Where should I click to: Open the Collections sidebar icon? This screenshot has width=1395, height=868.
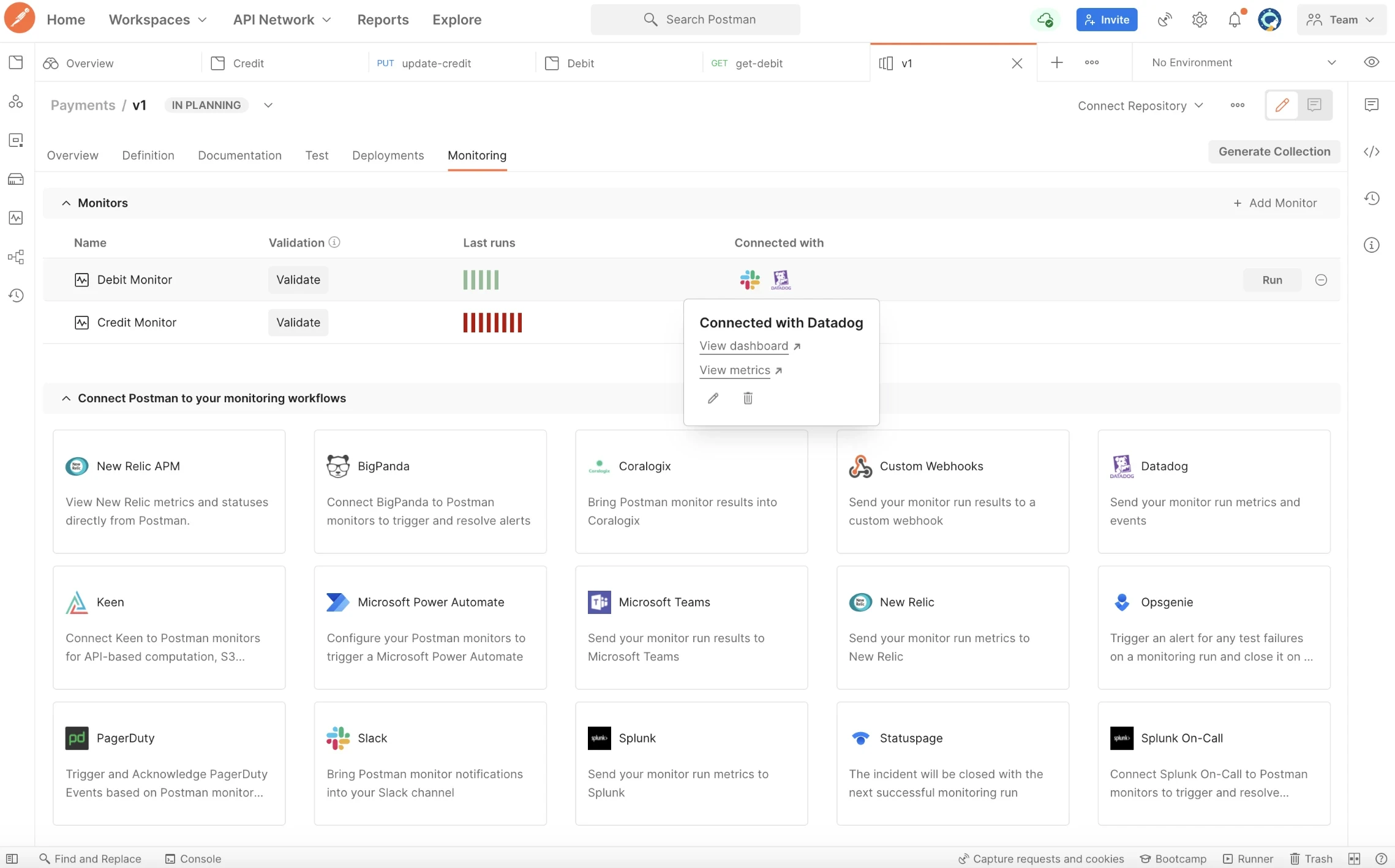(x=16, y=62)
